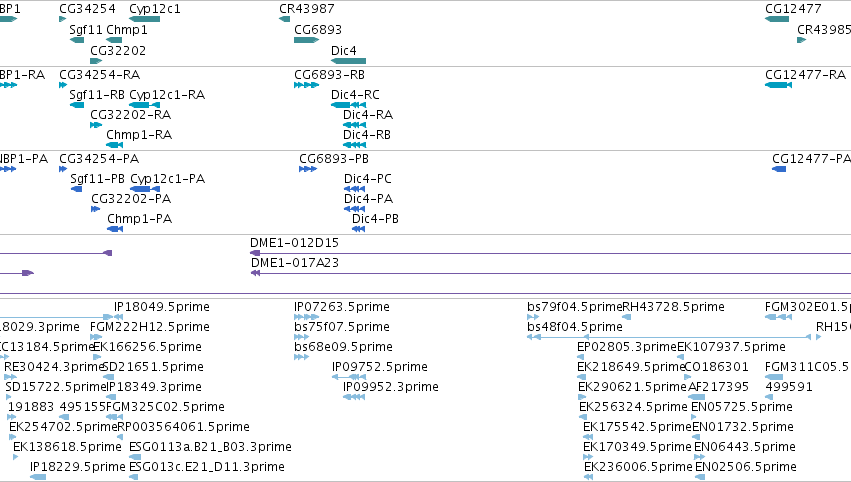This screenshot has width=851, height=482.
Task: Select EST IP18229.5prime
Action: point(78,467)
